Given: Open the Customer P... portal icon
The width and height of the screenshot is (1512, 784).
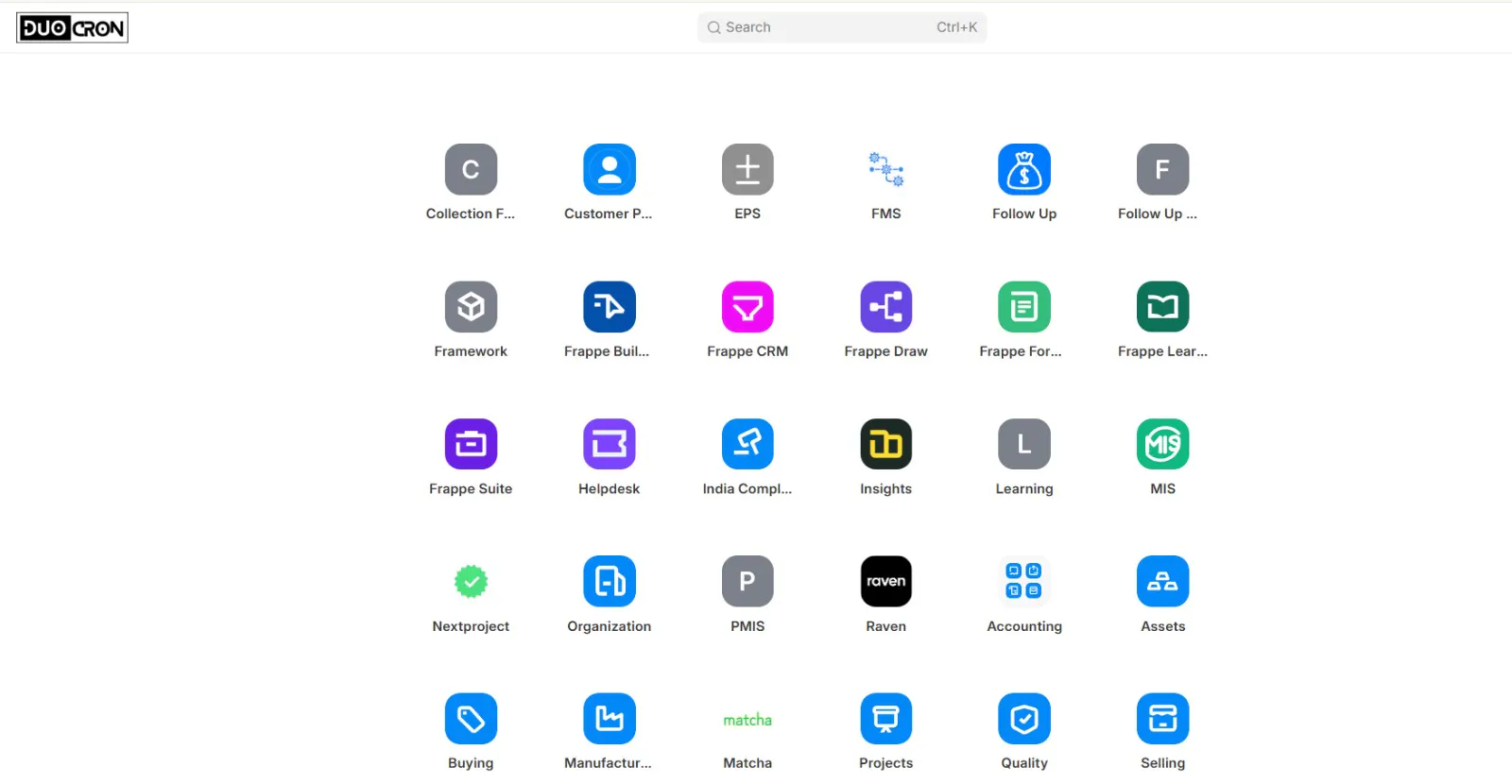Looking at the screenshot, I should 610,169.
